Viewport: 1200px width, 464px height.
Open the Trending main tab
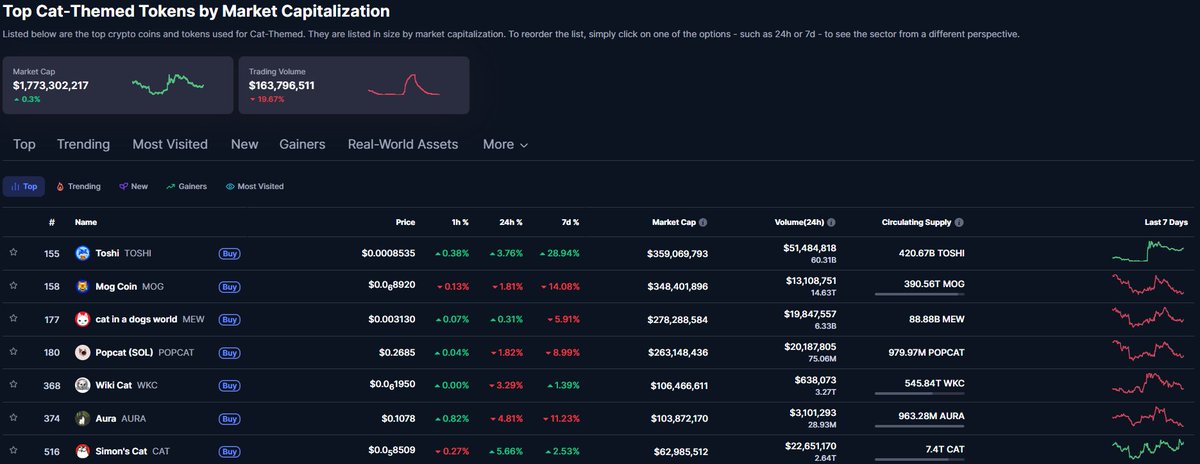point(83,144)
